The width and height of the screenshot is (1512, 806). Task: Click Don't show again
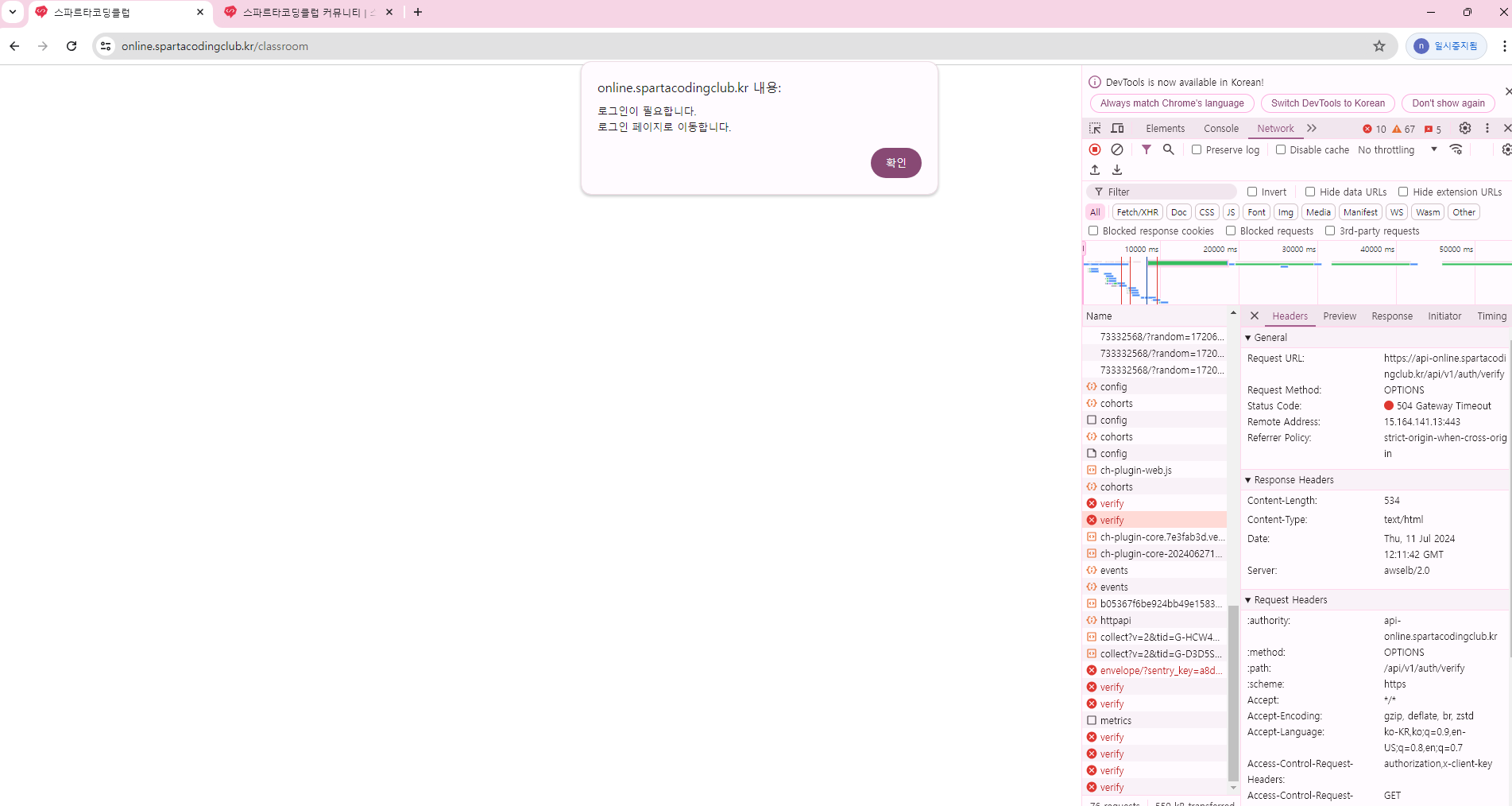point(1448,103)
